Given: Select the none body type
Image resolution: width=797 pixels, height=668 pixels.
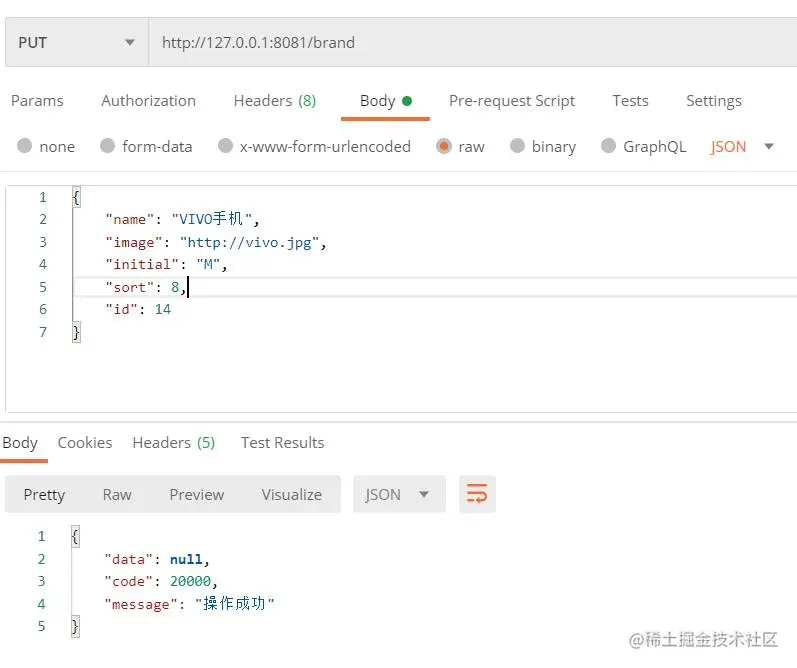Looking at the screenshot, I should tap(46, 146).
